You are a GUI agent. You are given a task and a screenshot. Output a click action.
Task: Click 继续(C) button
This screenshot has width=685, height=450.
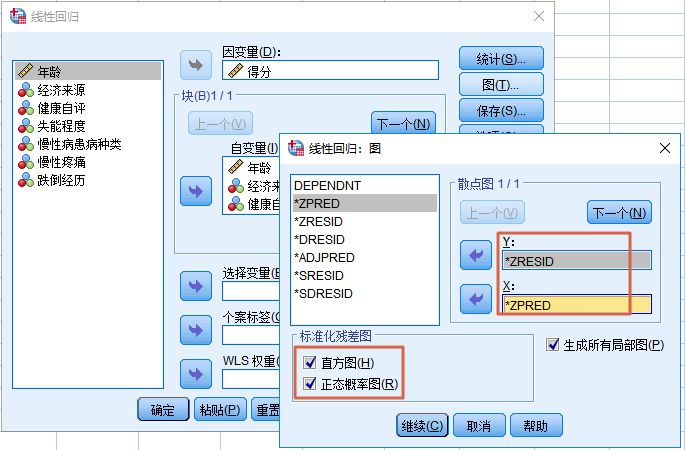coord(422,426)
